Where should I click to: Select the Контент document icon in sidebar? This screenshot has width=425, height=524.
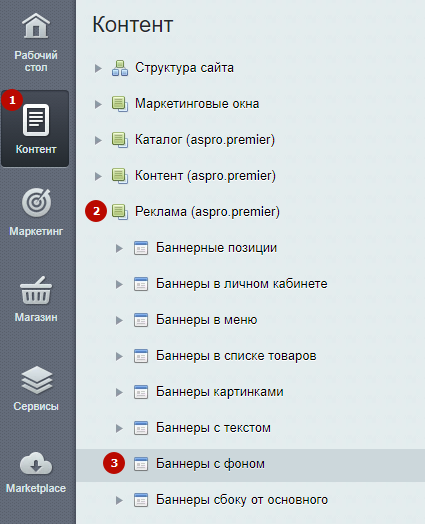36,120
